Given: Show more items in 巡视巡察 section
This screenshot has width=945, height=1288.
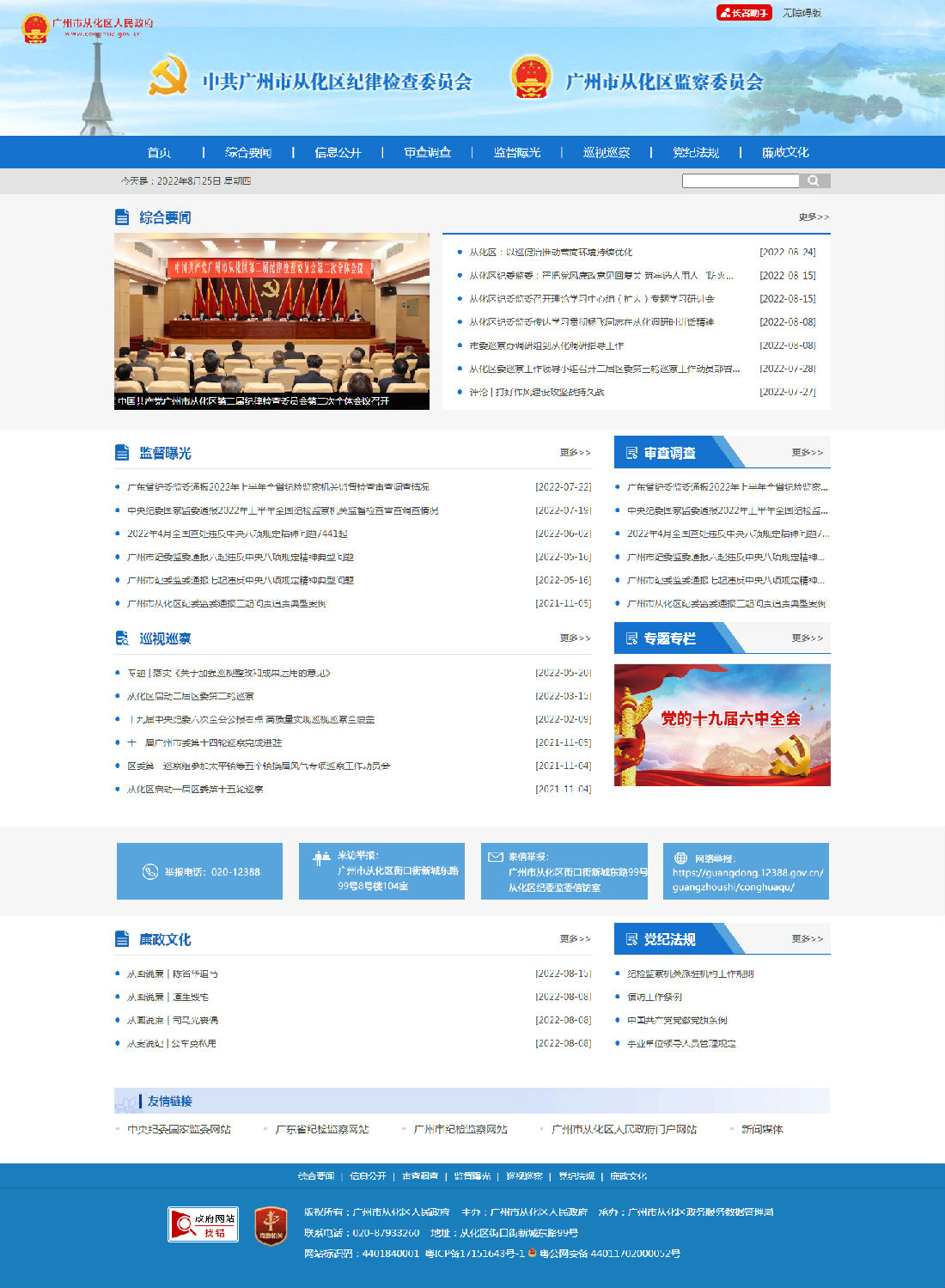Looking at the screenshot, I should pyautogui.click(x=575, y=638).
